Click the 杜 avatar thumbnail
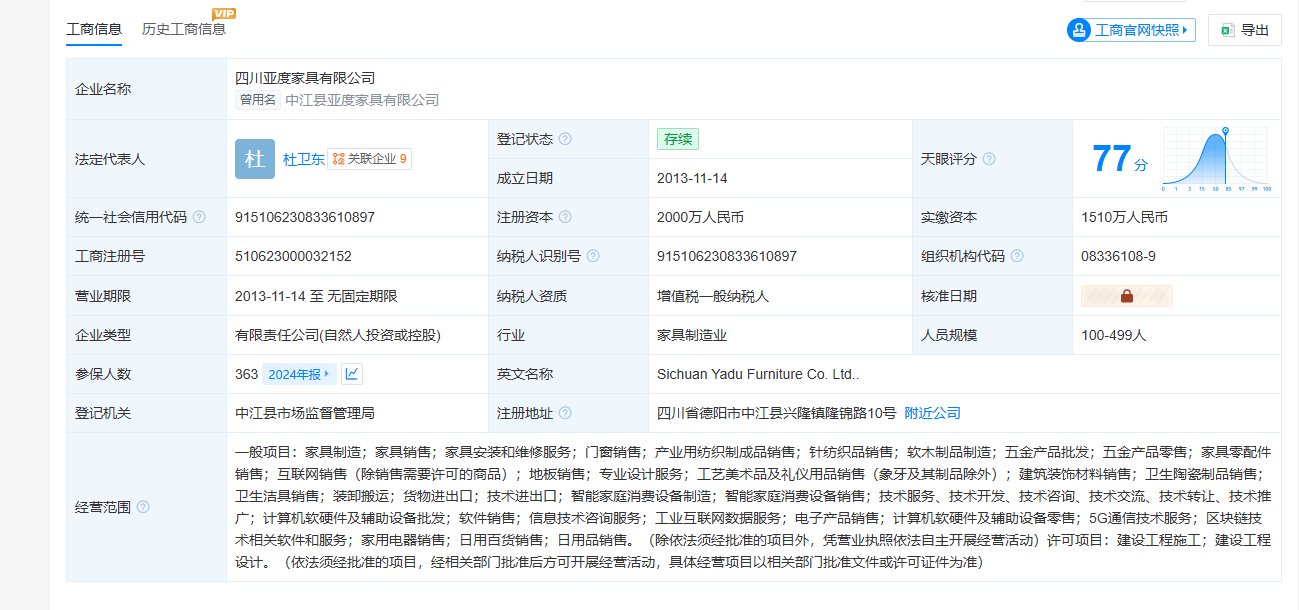 (x=254, y=159)
